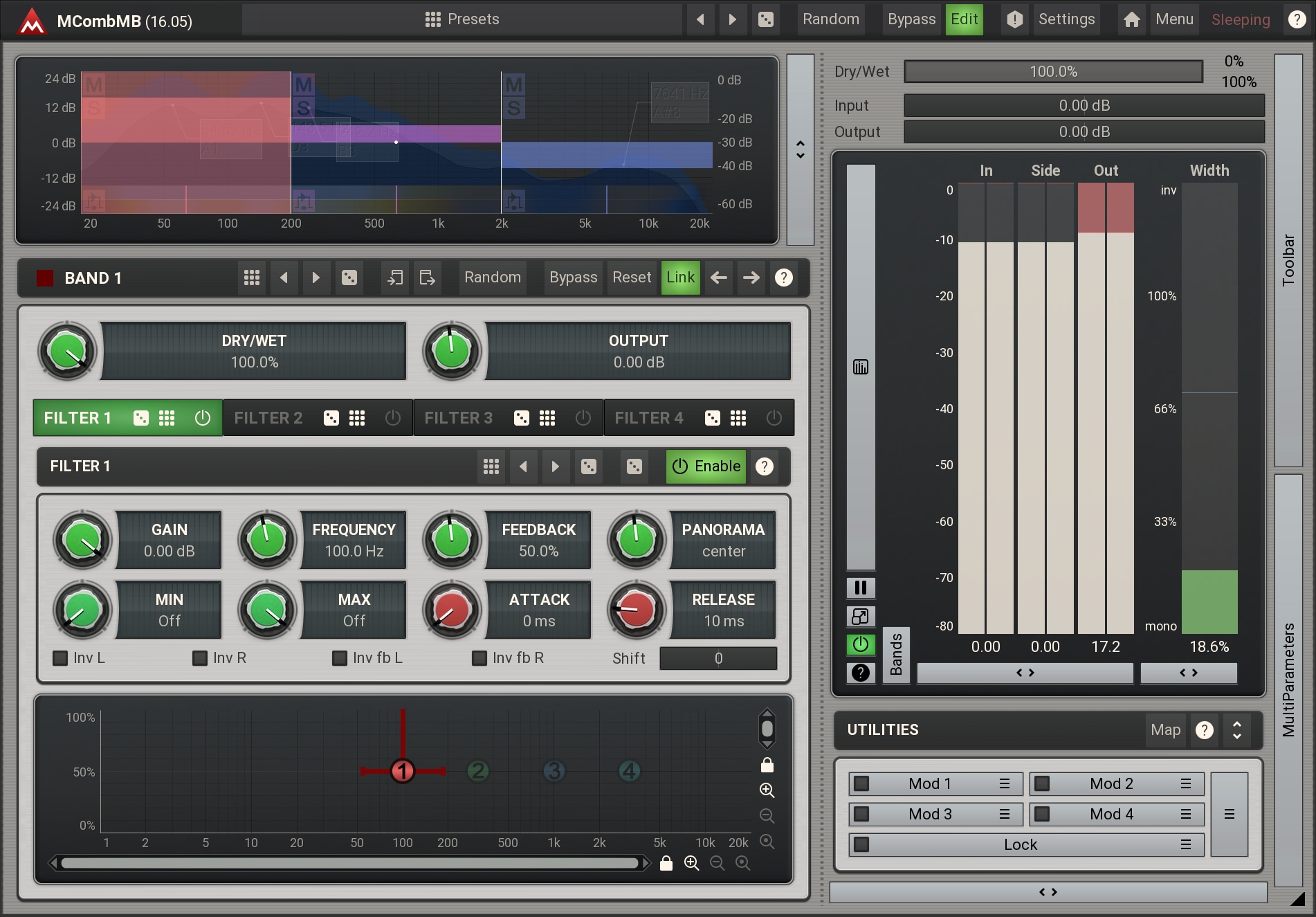The image size is (1316, 917).
Task: Click the Utilities Map button
Action: tap(1165, 730)
